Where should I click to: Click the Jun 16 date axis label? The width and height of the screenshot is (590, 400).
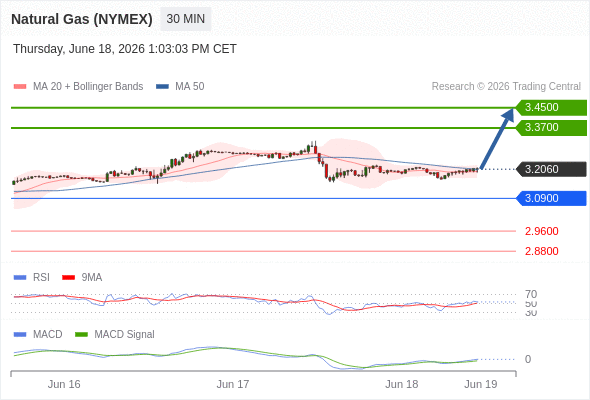64,384
